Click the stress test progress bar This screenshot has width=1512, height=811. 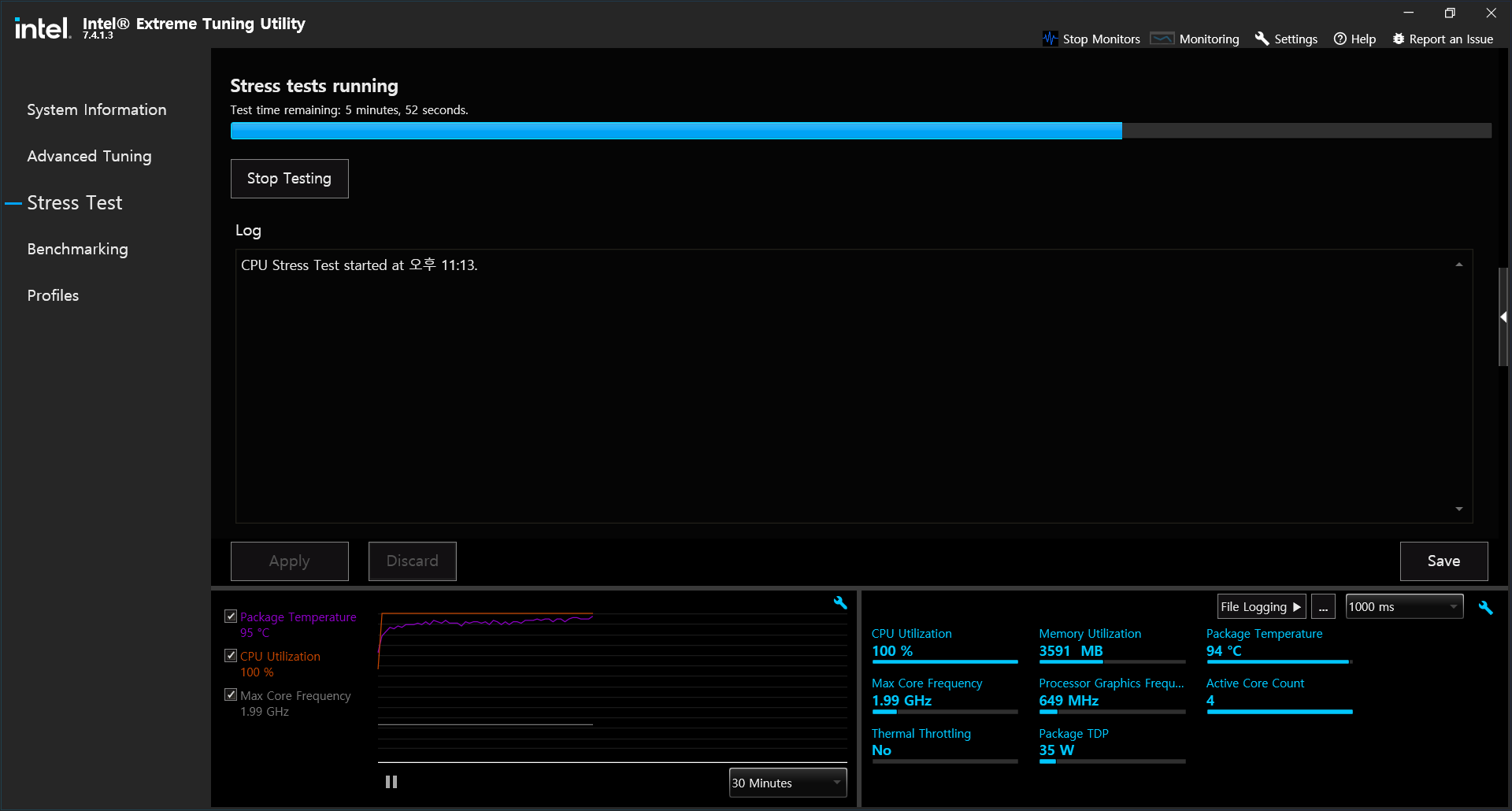pyautogui.click(x=861, y=131)
